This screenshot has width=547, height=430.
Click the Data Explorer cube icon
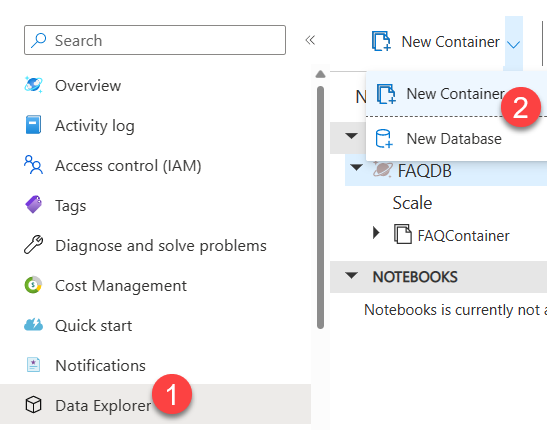pos(33,405)
